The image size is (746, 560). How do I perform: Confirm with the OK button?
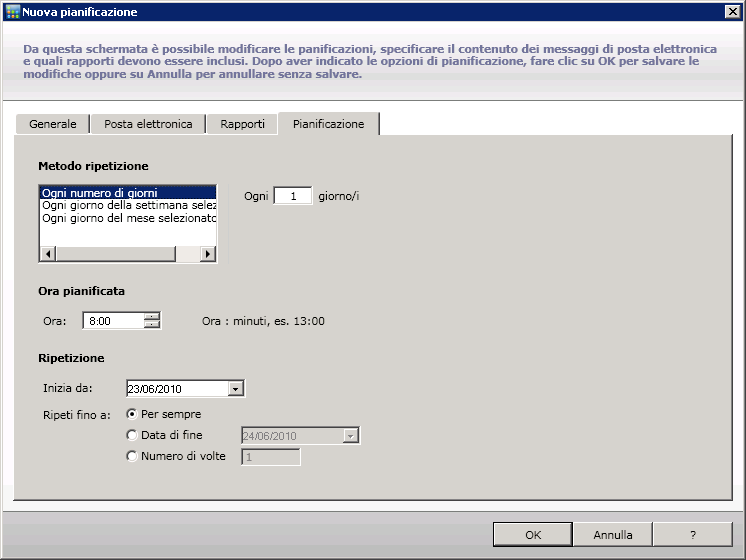click(533, 535)
